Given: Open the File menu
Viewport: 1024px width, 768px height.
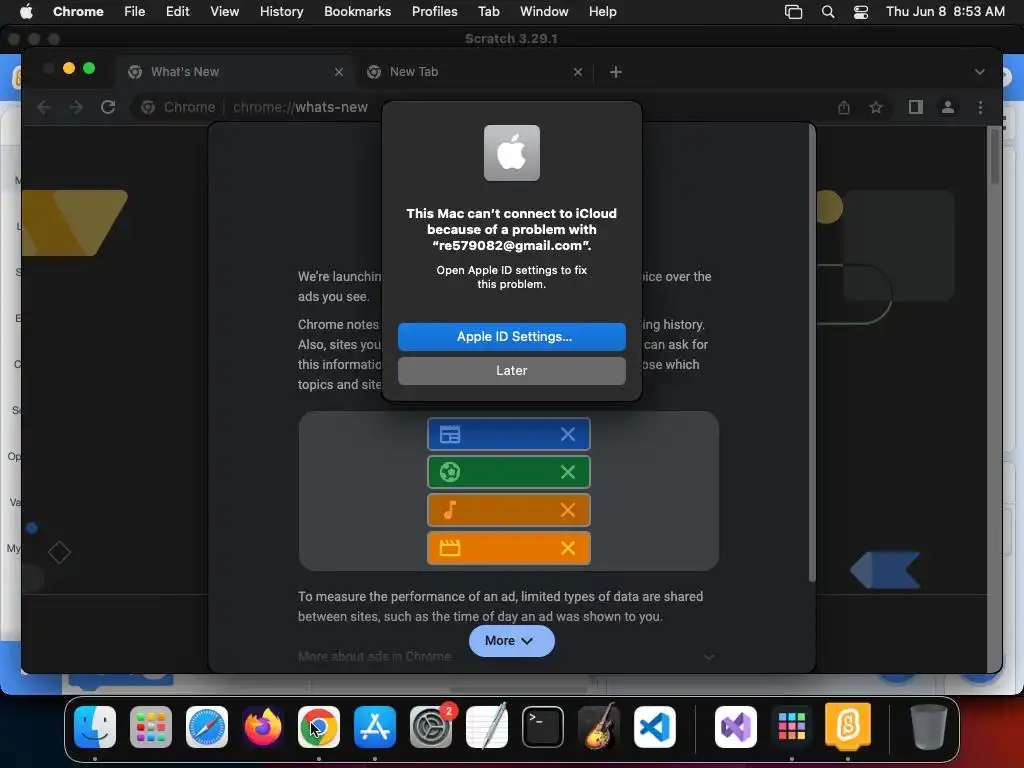Looking at the screenshot, I should click(135, 12).
